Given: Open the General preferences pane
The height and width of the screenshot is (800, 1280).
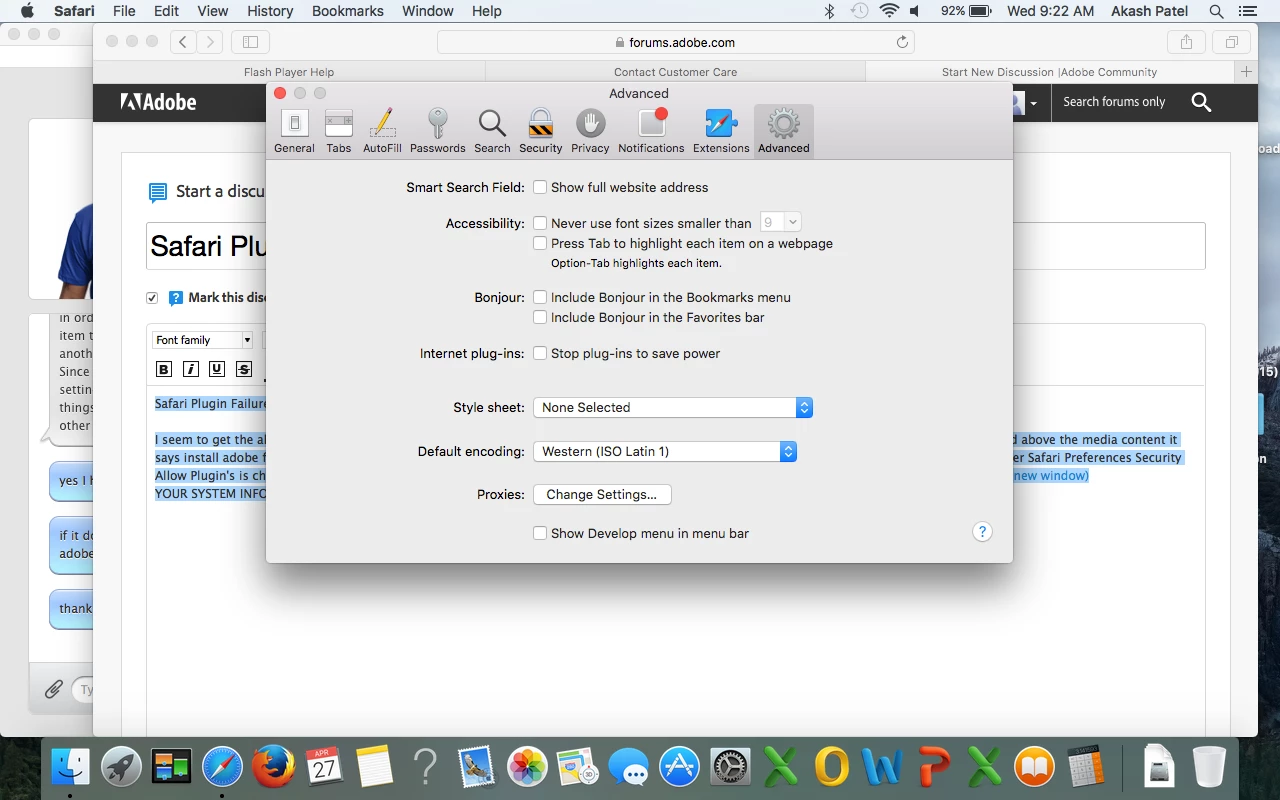Looking at the screenshot, I should click(294, 132).
